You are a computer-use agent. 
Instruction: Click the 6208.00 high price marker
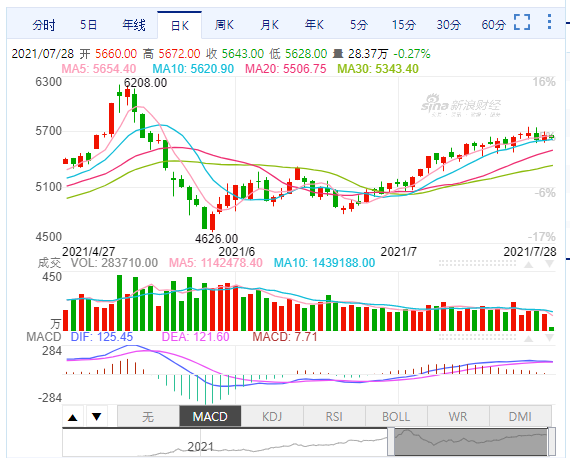[145, 83]
